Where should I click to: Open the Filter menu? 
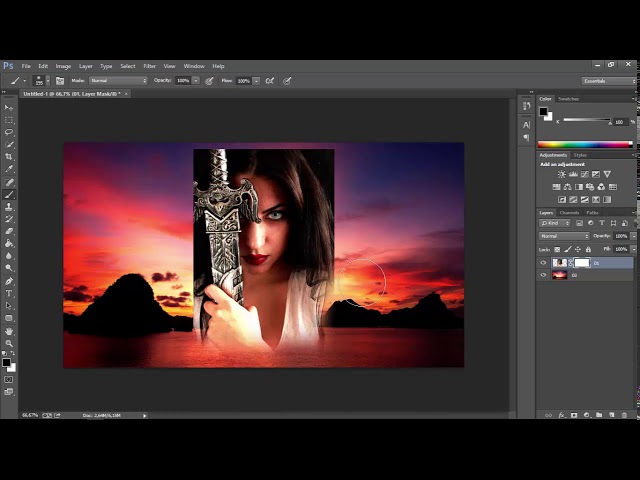click(149, 66)
